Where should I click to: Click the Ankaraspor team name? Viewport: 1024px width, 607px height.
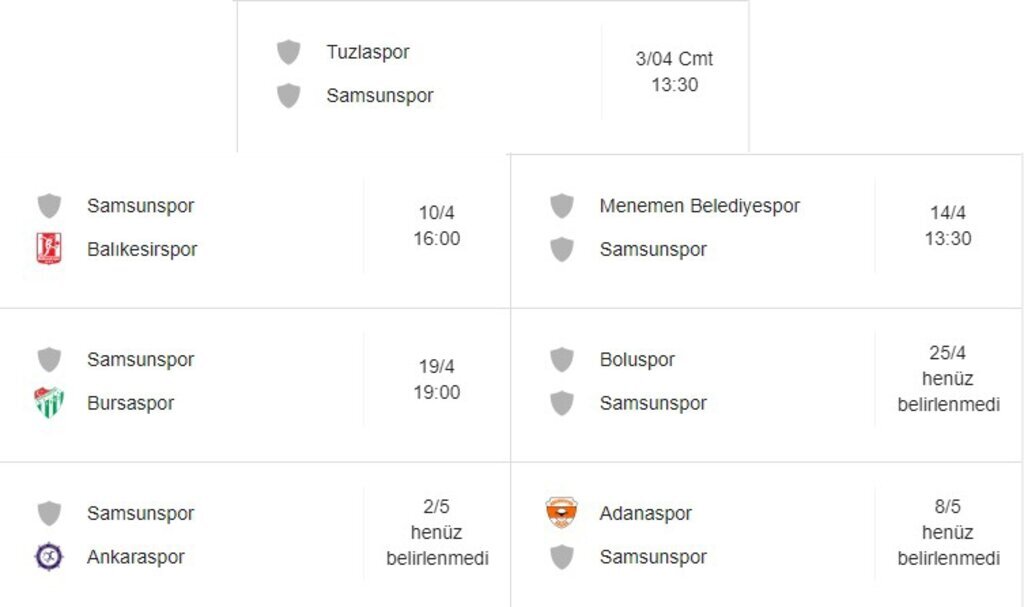click(135, 557)
